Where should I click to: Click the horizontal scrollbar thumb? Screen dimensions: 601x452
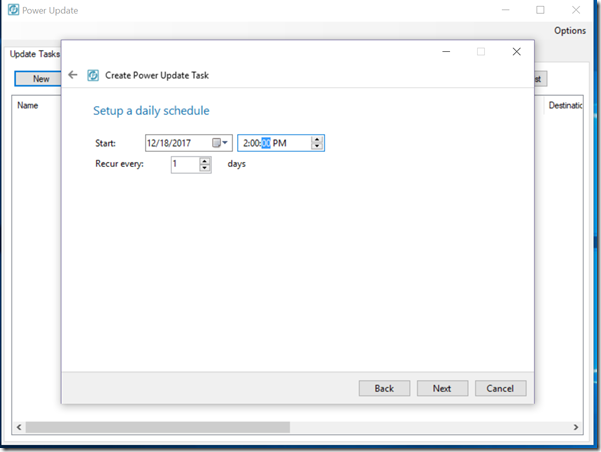[x=158, y=427]
